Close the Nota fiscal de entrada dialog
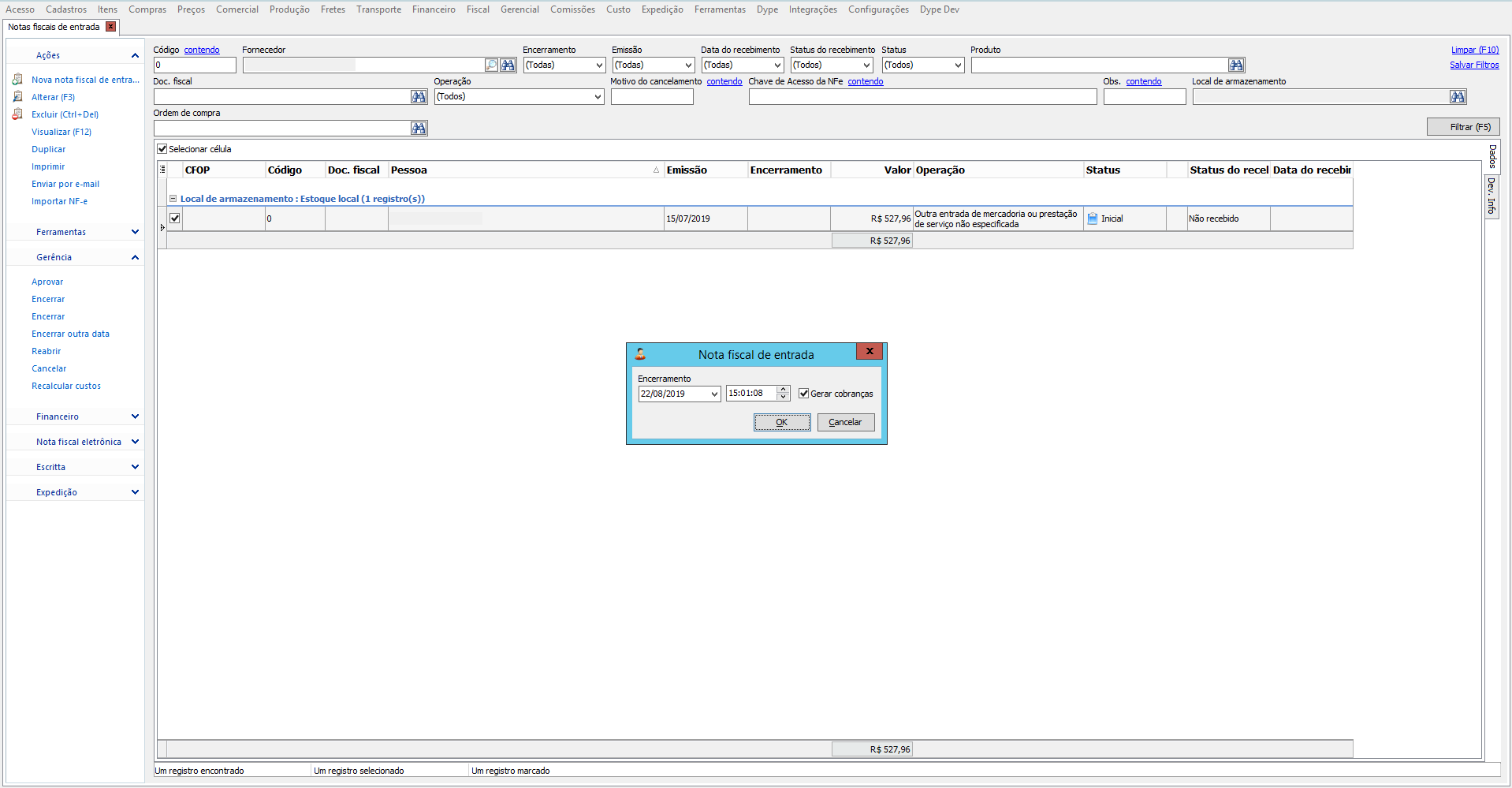The height and width of the screenshot is (788, 1512). [870, 352]
